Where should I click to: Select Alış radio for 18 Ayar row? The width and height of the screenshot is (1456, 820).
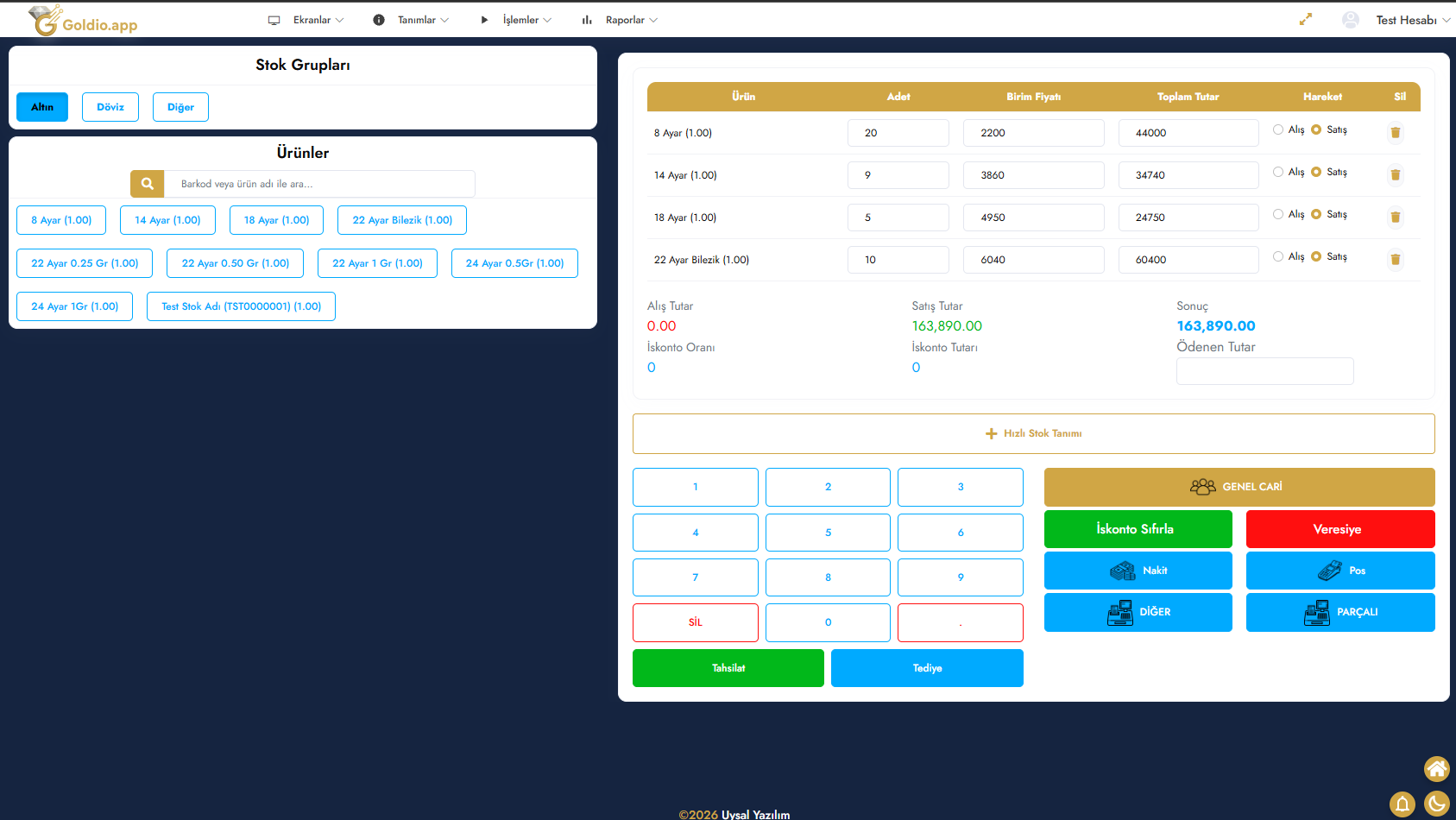coord(1278,214)
